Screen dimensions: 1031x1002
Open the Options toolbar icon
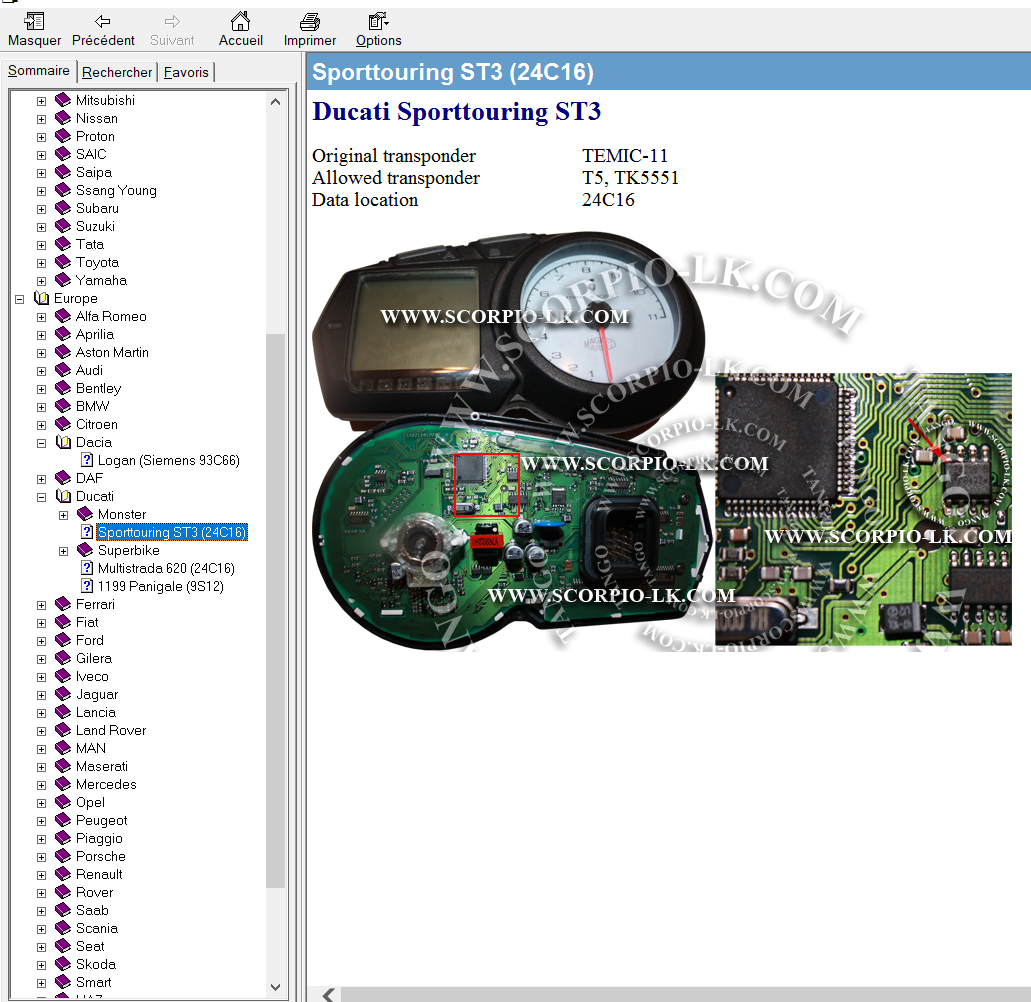[378, 22]
